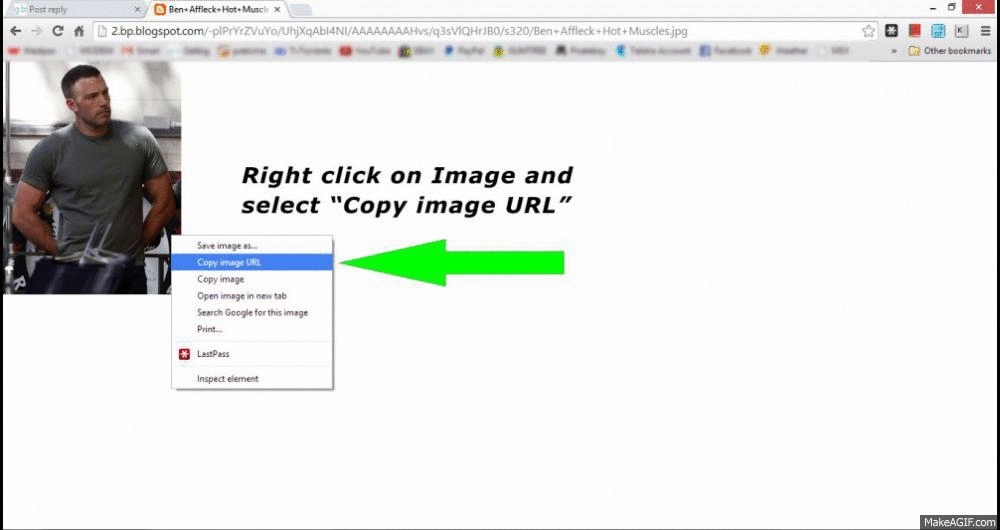
Task: Click the YouTube bookmark
Action: click(x=361, y=50)
